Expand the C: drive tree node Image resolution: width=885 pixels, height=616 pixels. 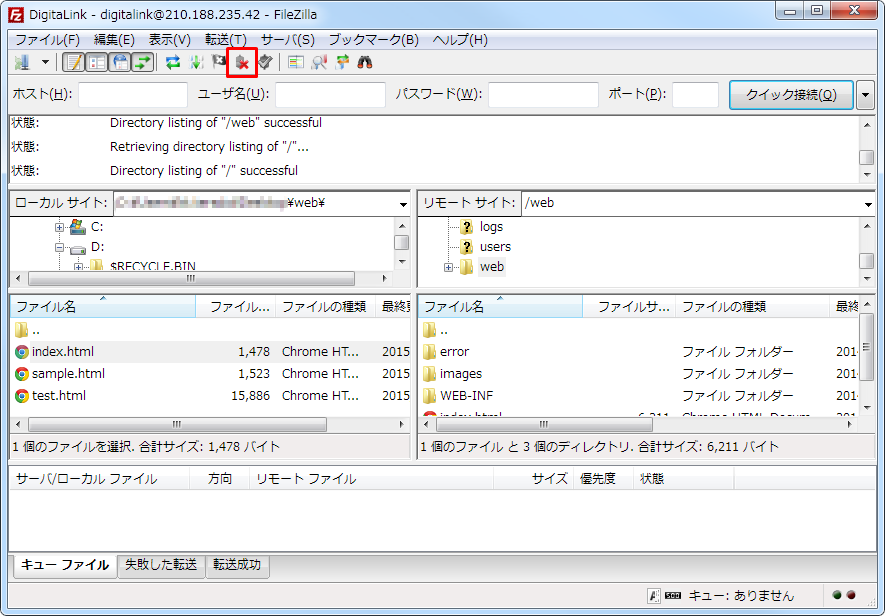tap(59, 227)
